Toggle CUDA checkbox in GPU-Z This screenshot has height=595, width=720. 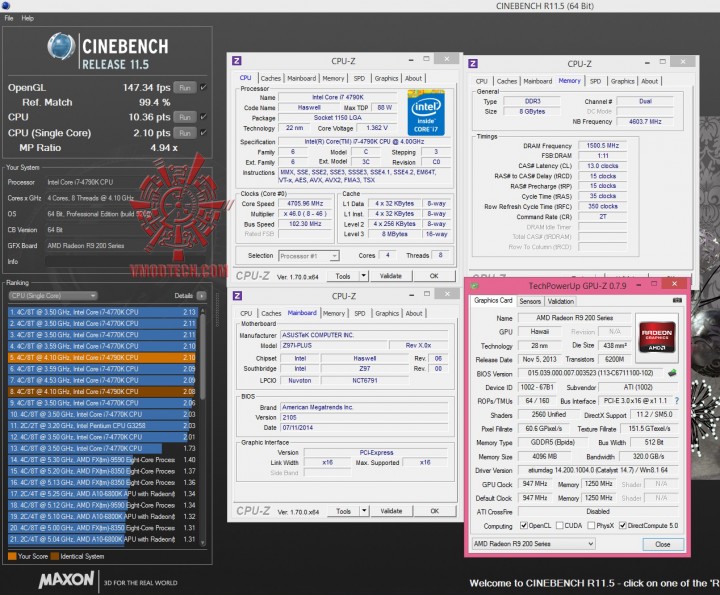pyautogui.click(x=560, y=526)
